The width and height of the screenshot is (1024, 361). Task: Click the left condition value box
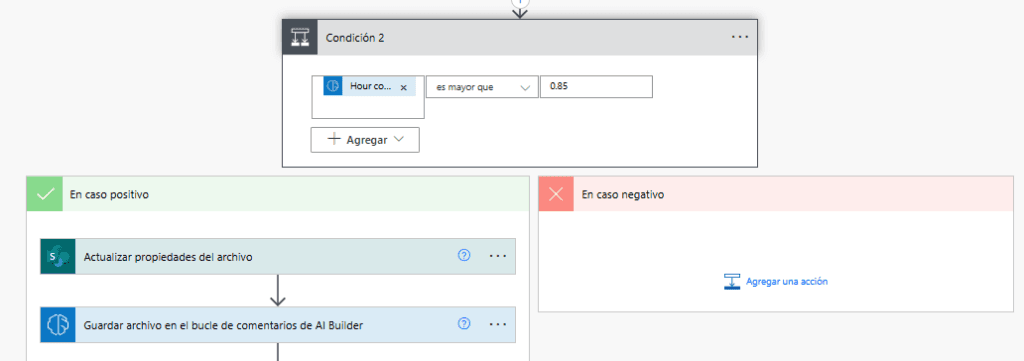(368, 97)
